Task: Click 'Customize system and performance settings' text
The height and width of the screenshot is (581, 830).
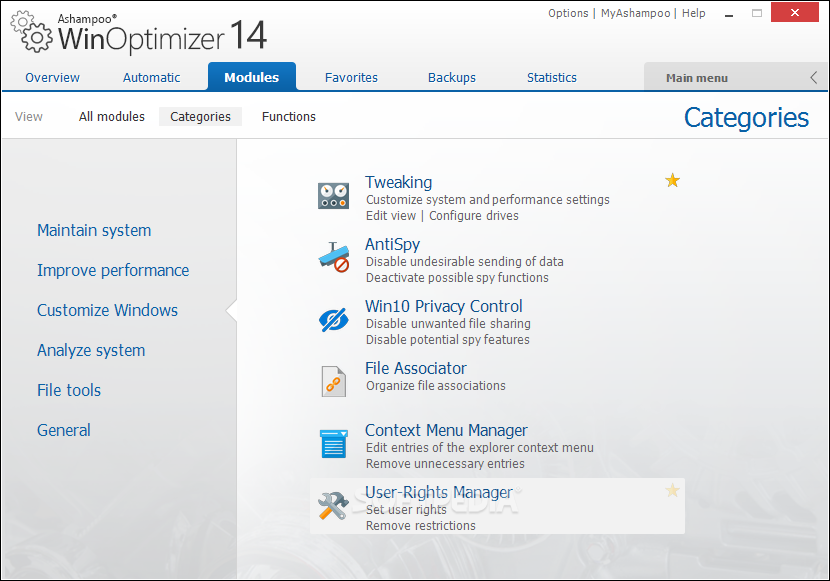Action: pyautogui.click(x=488, y=199)
